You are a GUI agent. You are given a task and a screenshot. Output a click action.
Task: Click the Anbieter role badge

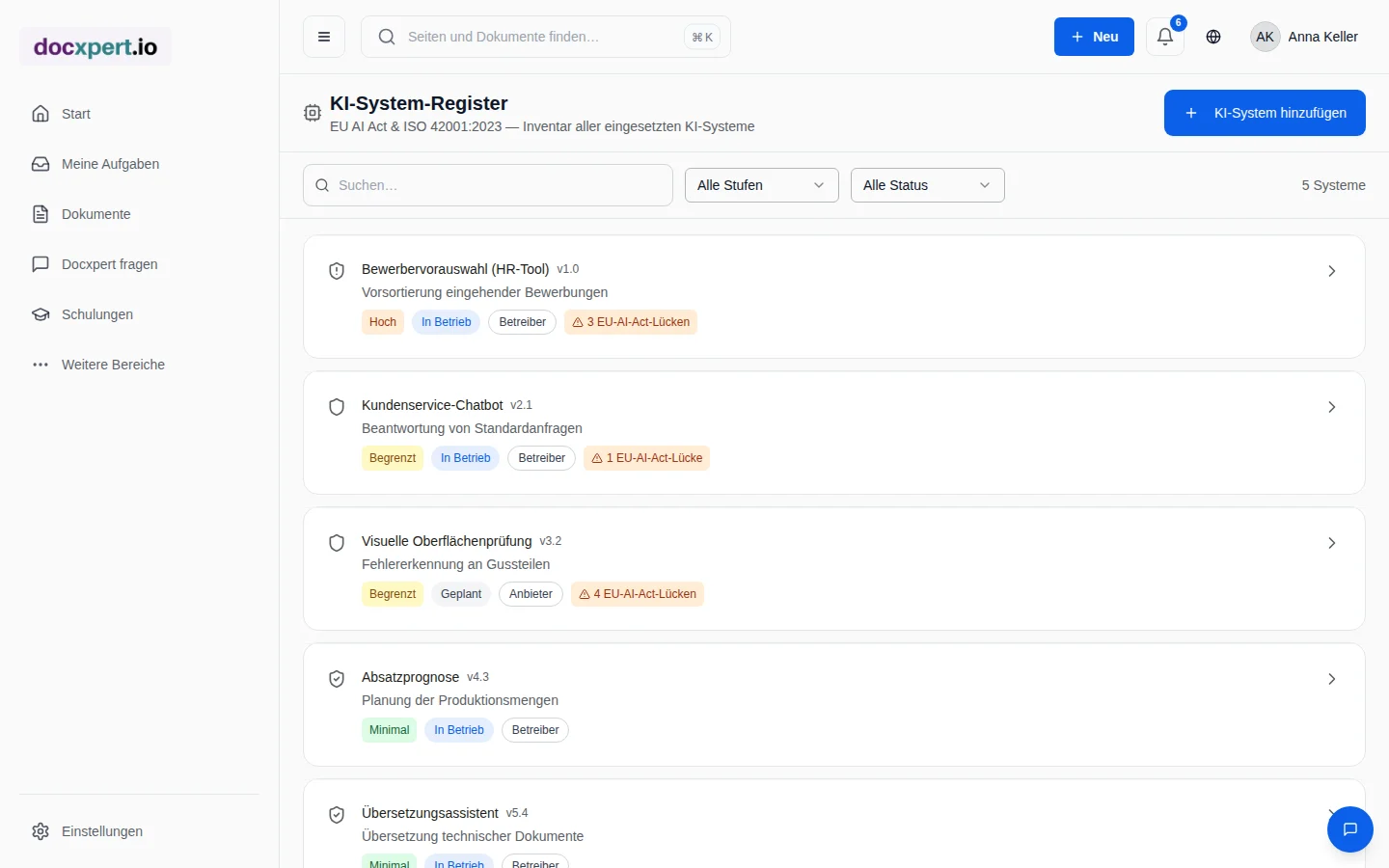[531, 594]
